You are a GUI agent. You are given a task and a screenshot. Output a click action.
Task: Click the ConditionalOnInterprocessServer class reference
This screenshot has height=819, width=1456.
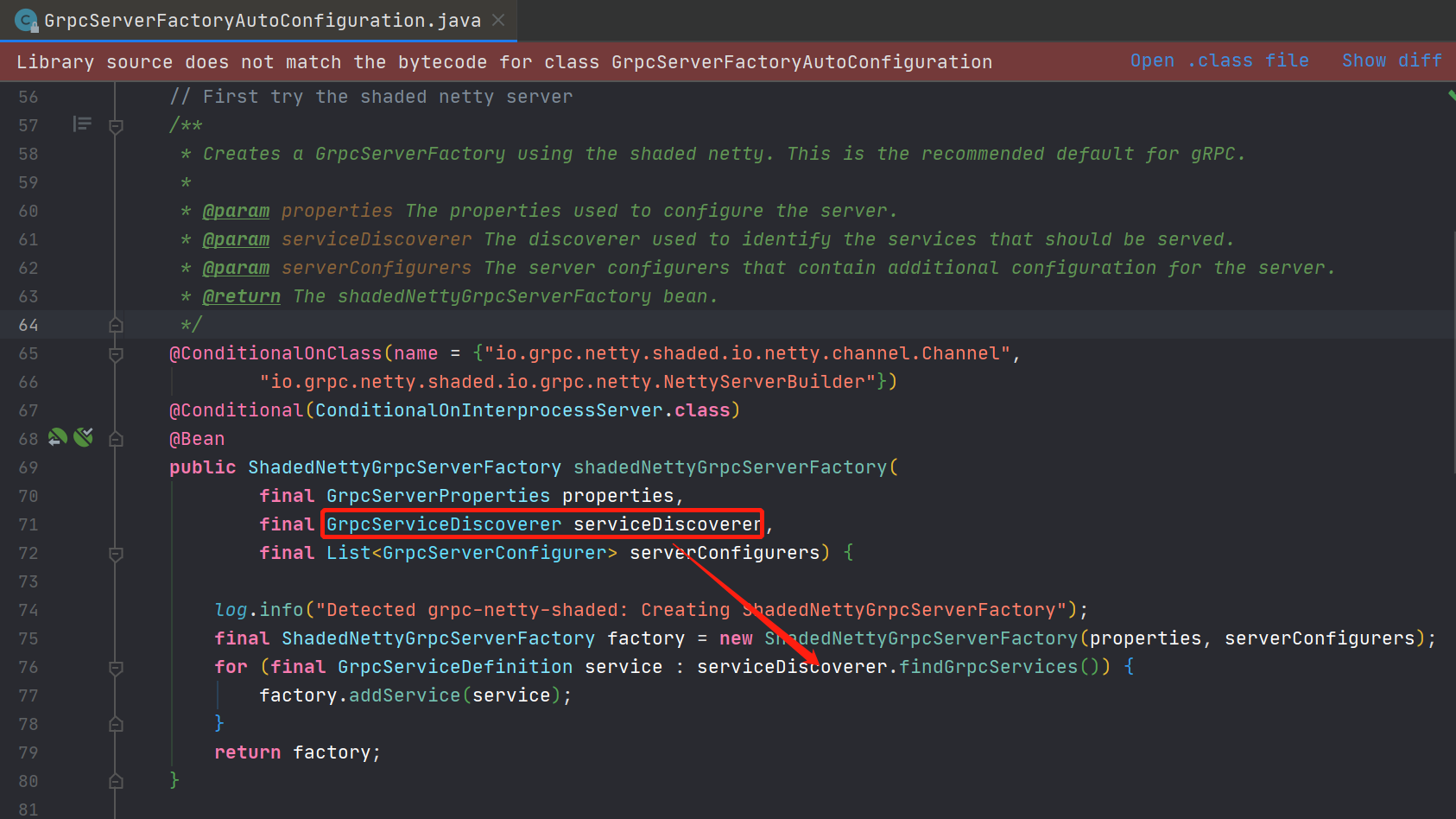[489, 410]
